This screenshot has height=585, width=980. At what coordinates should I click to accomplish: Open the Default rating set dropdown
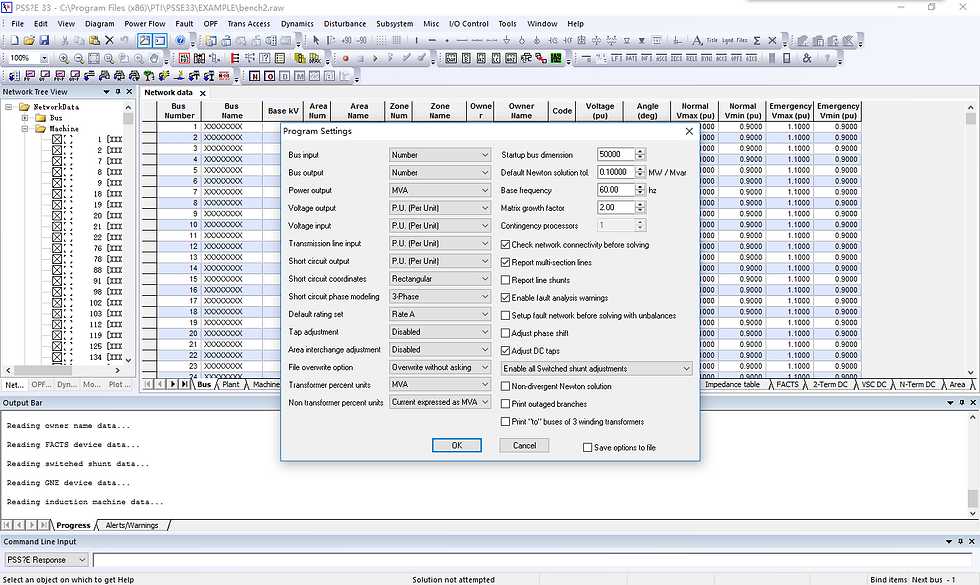click(440, 314)
